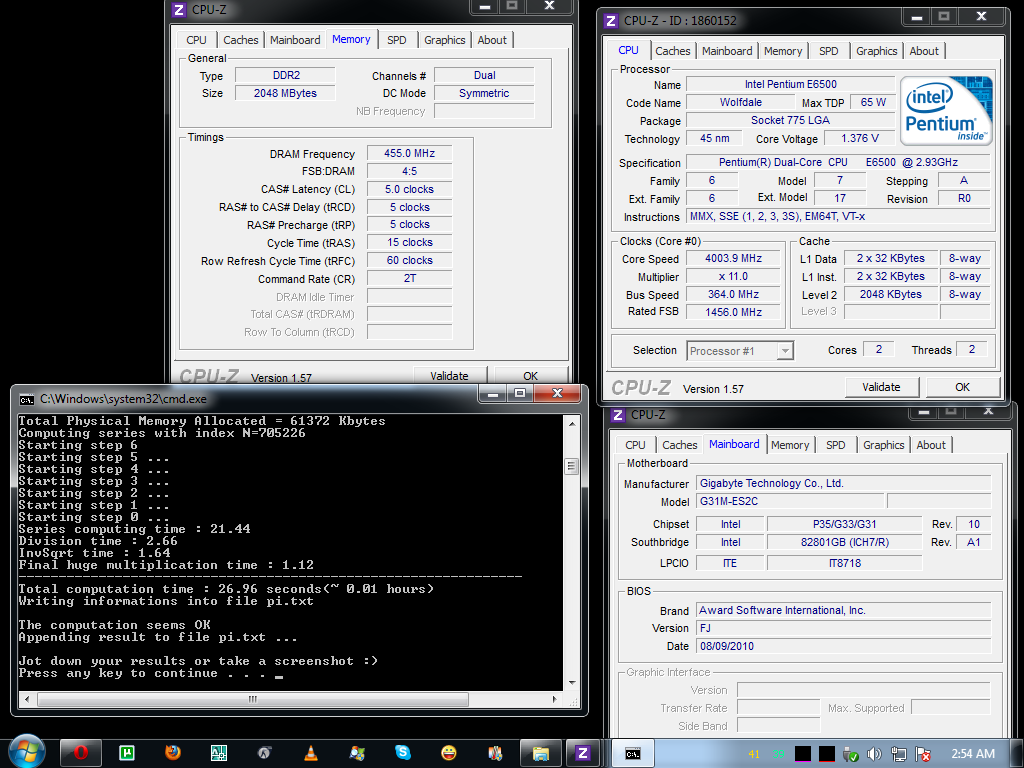Click cmd vertical scrollbar up arrow

[572, 423]
